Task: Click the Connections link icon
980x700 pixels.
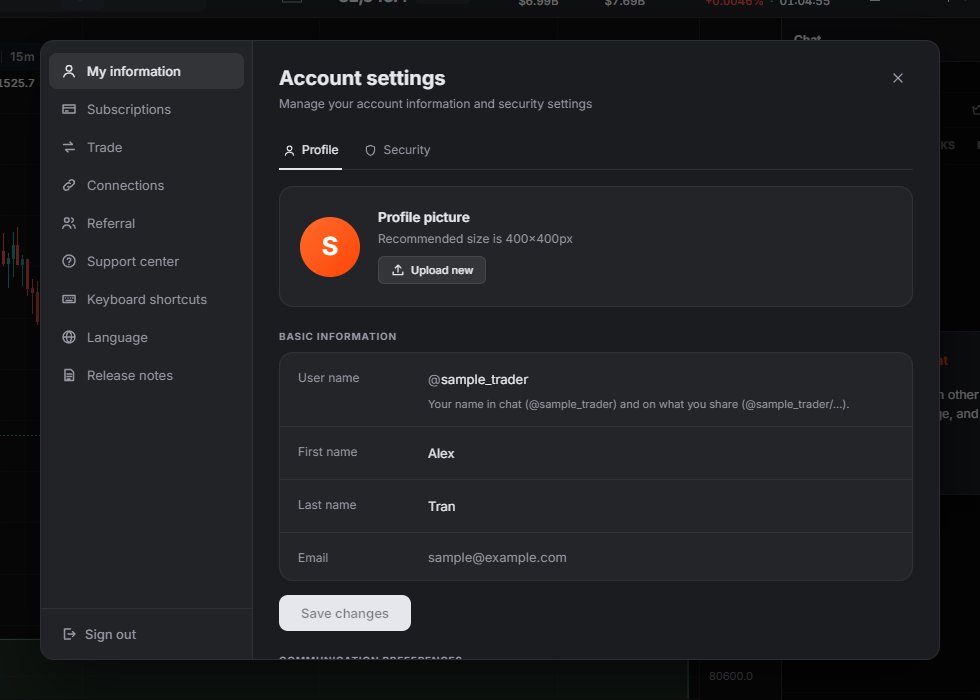Action: coord(69,185)
